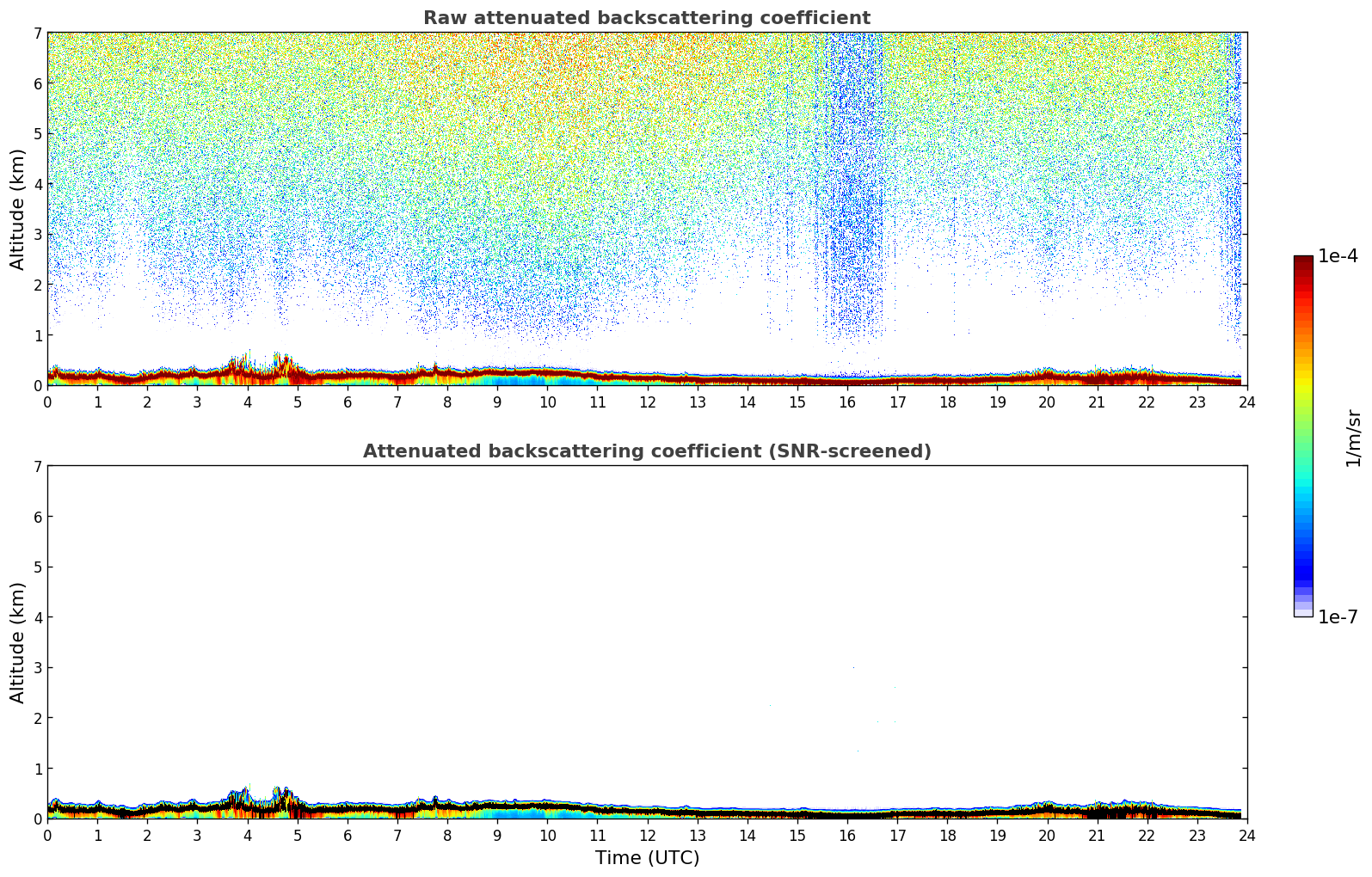Click the bottom plot's "Altitude (km)" label
1372x877 pixels.
[18, 642]
